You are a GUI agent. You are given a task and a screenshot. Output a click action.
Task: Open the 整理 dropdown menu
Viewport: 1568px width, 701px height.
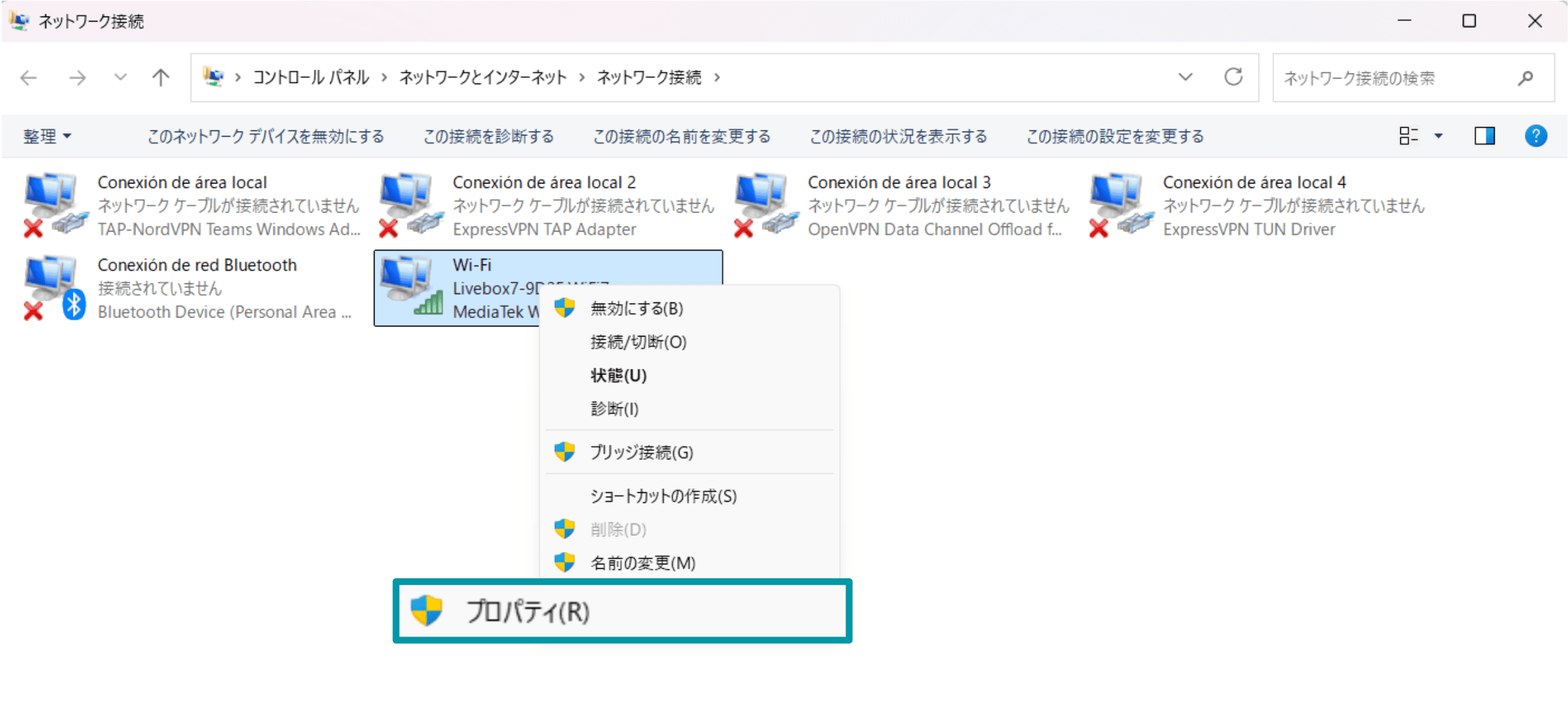tap(47, 135)
